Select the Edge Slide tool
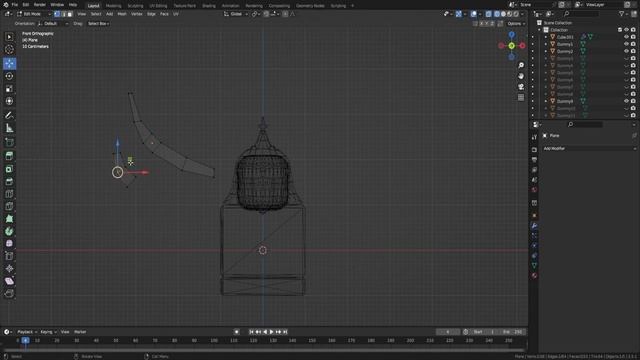The width and height of the screenshot is (640, 360). (x=9, y=256)
